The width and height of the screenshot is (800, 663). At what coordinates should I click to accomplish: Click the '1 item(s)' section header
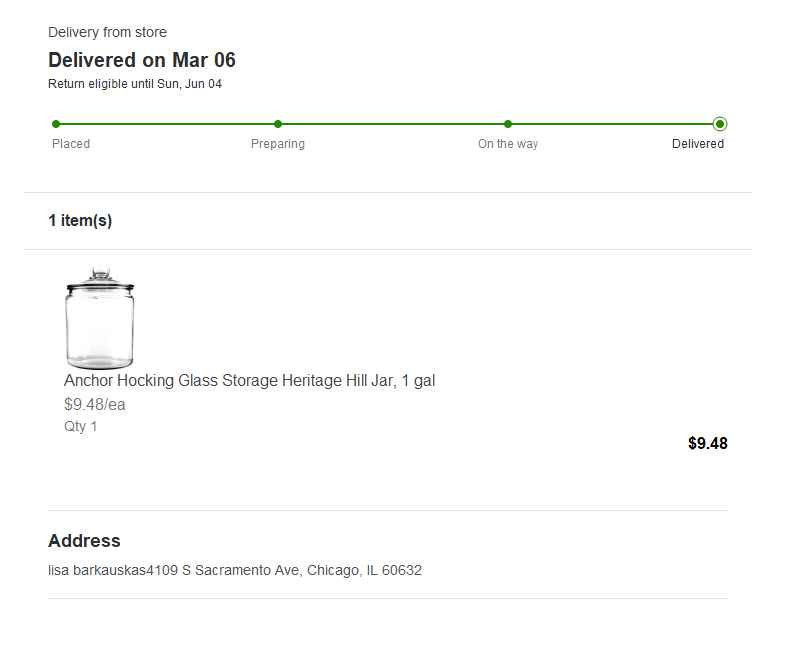(80, 221)
